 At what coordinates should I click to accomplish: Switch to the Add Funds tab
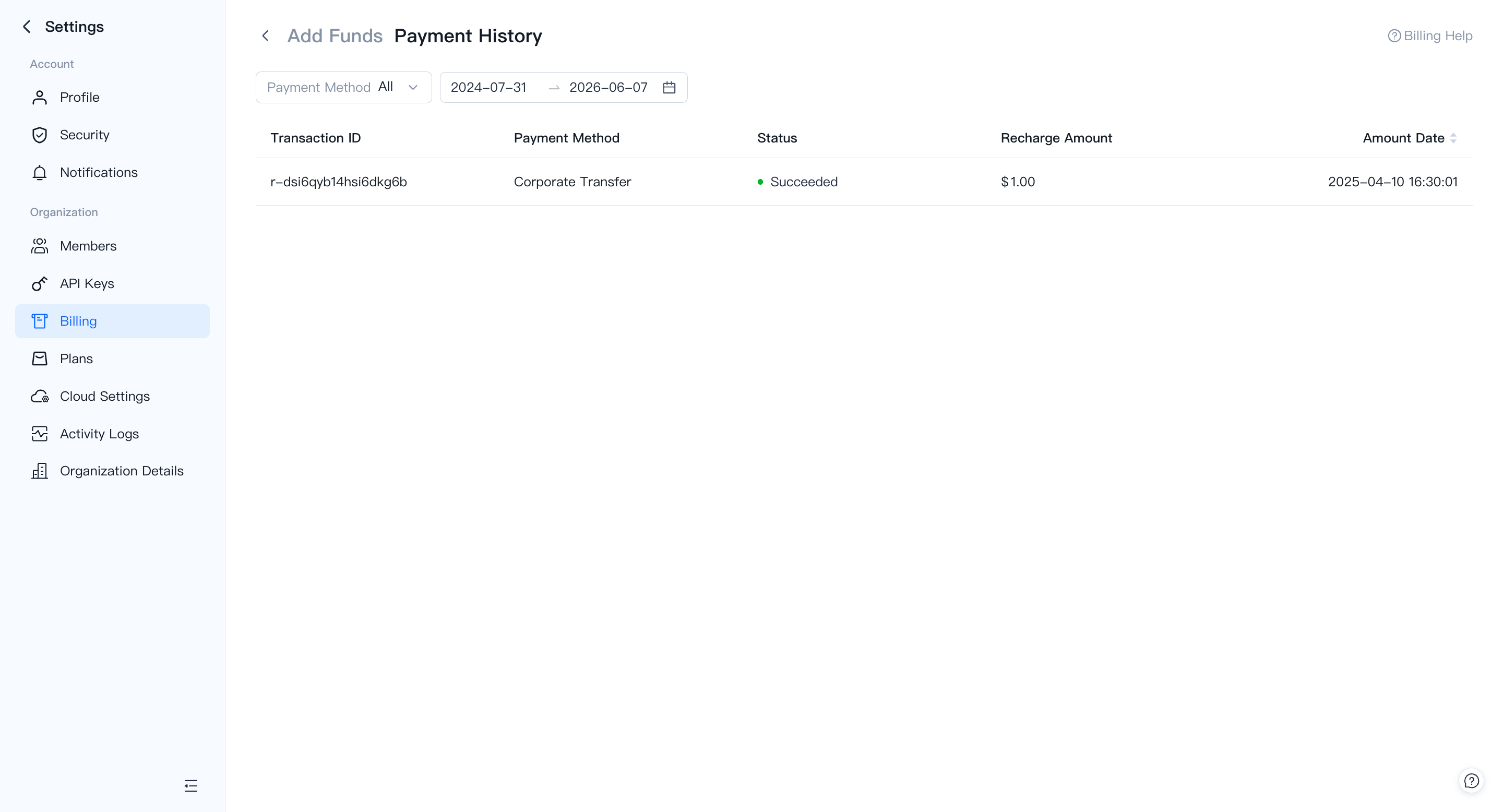coord(335,36)
